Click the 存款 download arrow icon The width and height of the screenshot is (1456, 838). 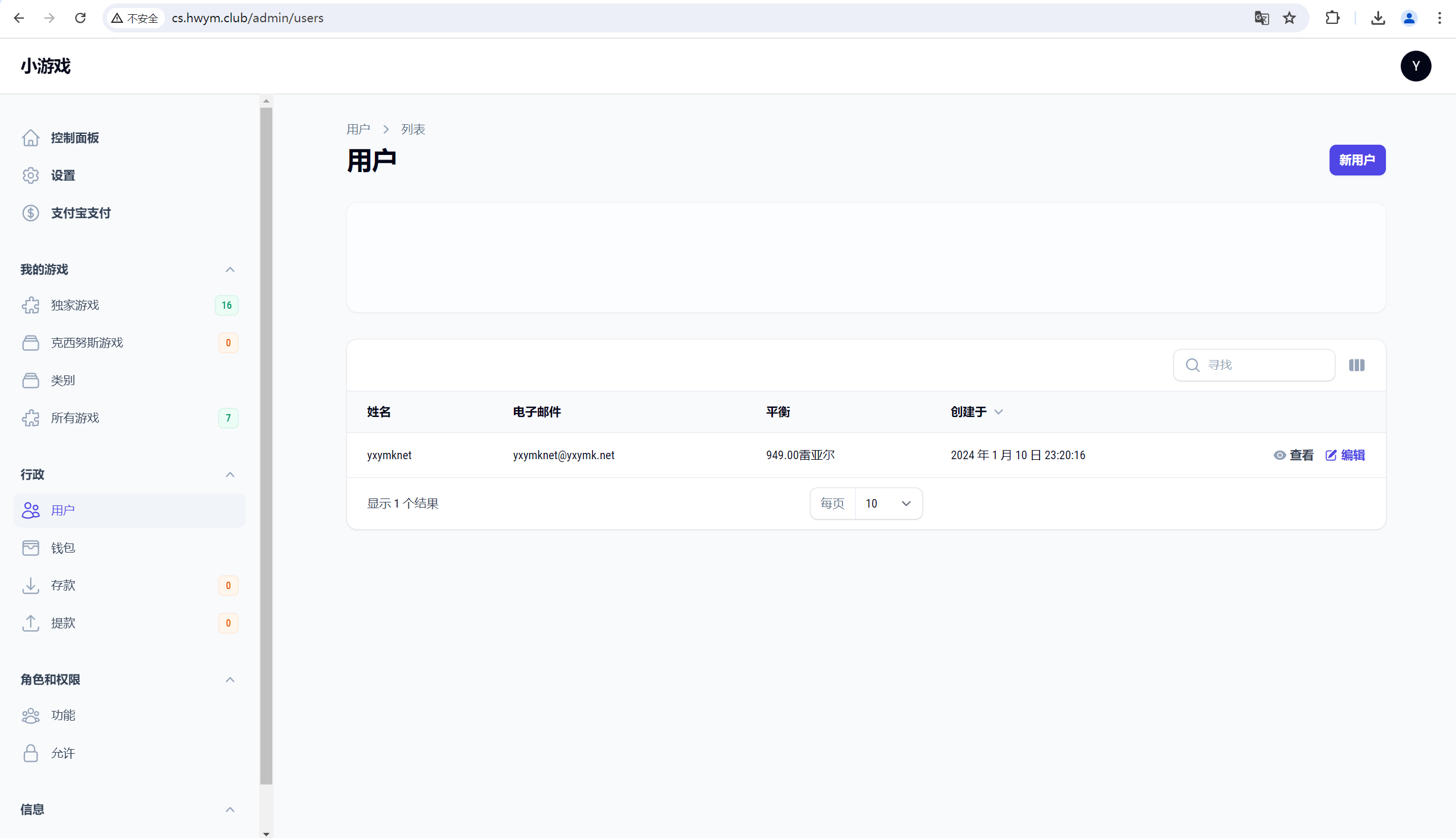click(31, 585)
